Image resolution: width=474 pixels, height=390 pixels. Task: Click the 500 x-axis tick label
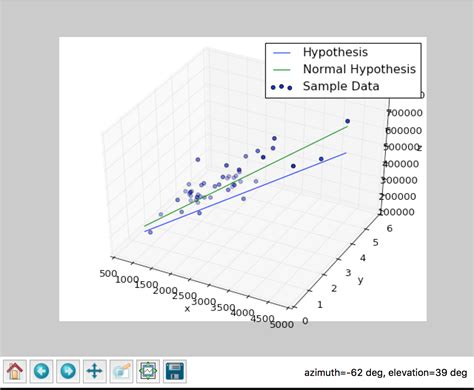108,274
